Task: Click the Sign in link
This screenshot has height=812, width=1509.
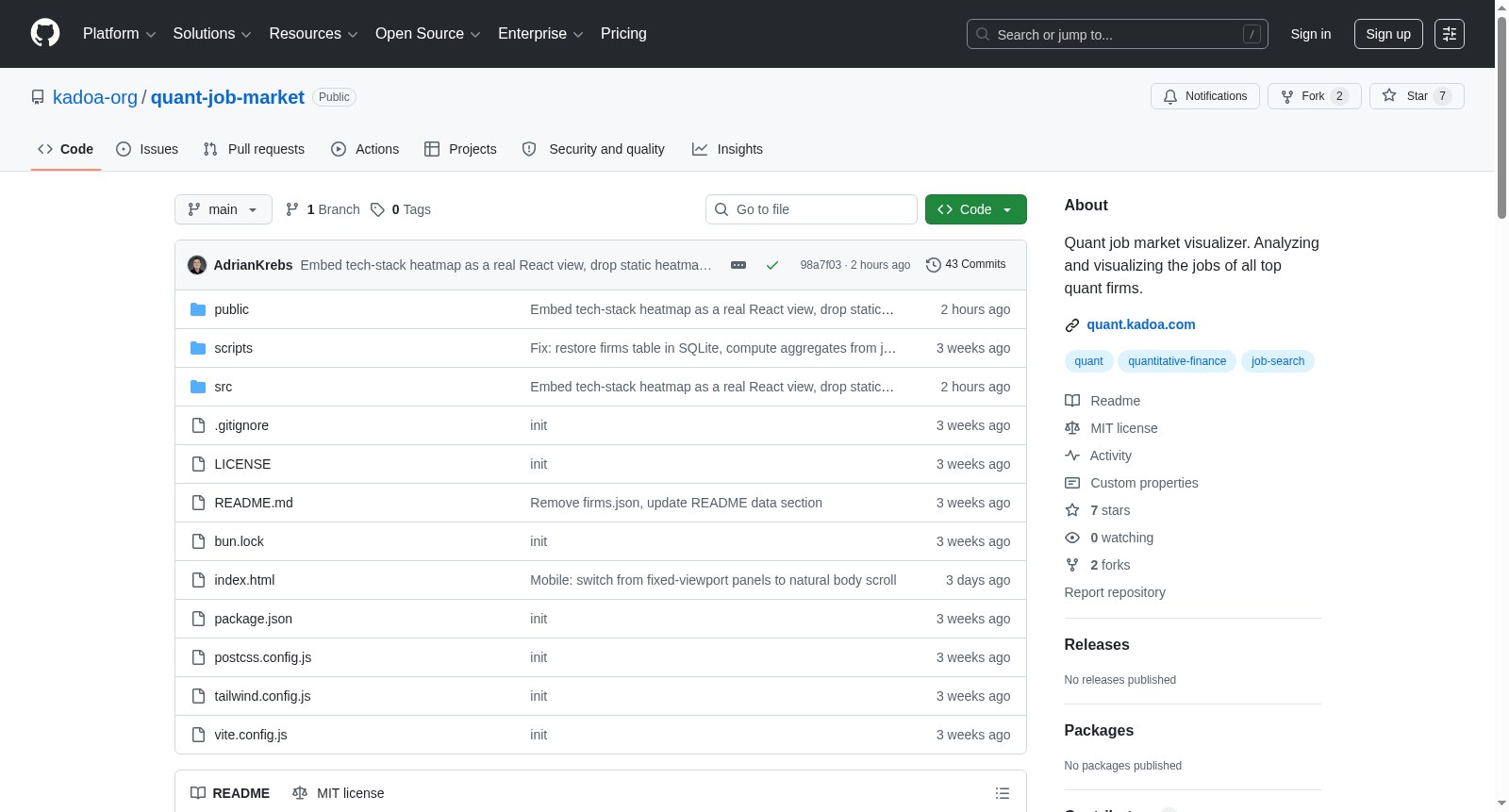Action: click(1311, 34)
